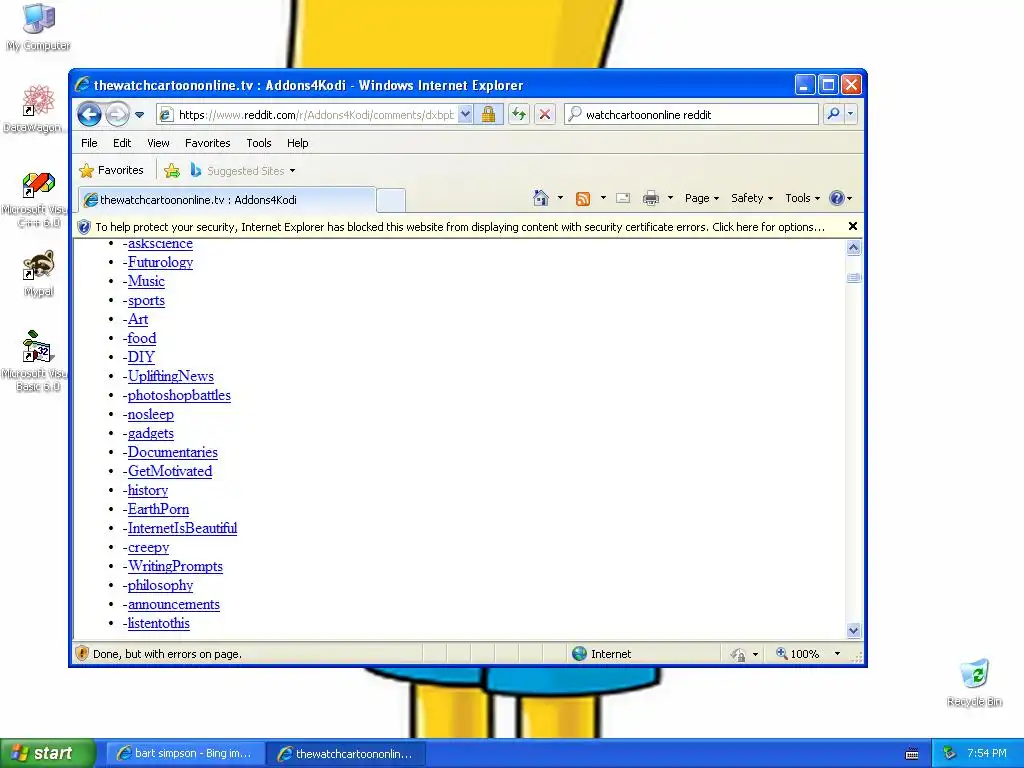Click the search box with watchcartoononline reddit

click(x=700, y=115)
